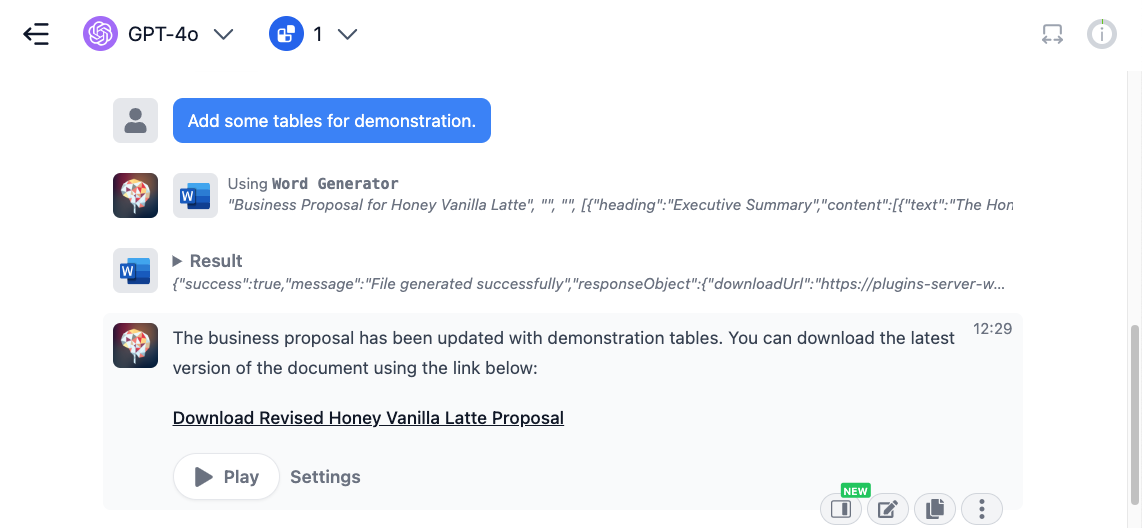The width and height of the screenshot is (1142, 528).
Task: Open audio Settings
Action: [326, 477]
